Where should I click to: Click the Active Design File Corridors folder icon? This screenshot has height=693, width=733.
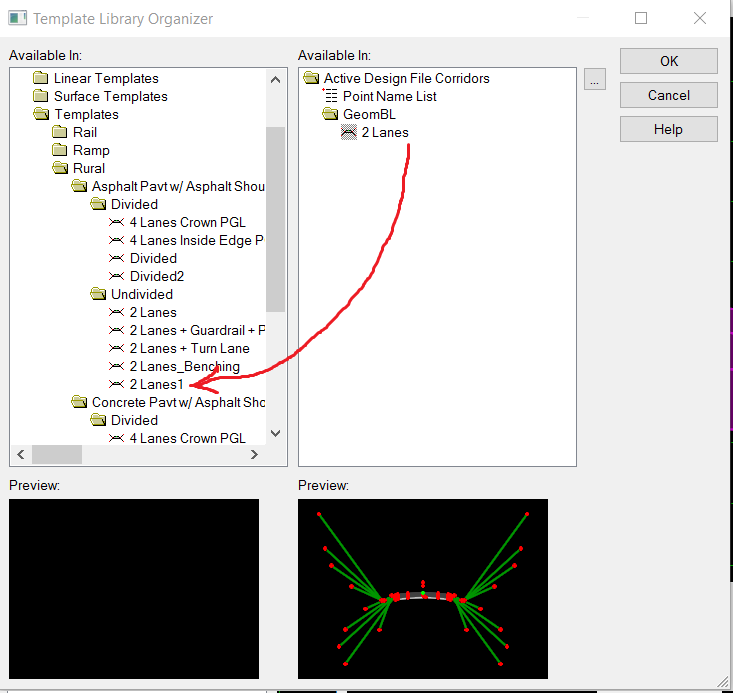311,78
